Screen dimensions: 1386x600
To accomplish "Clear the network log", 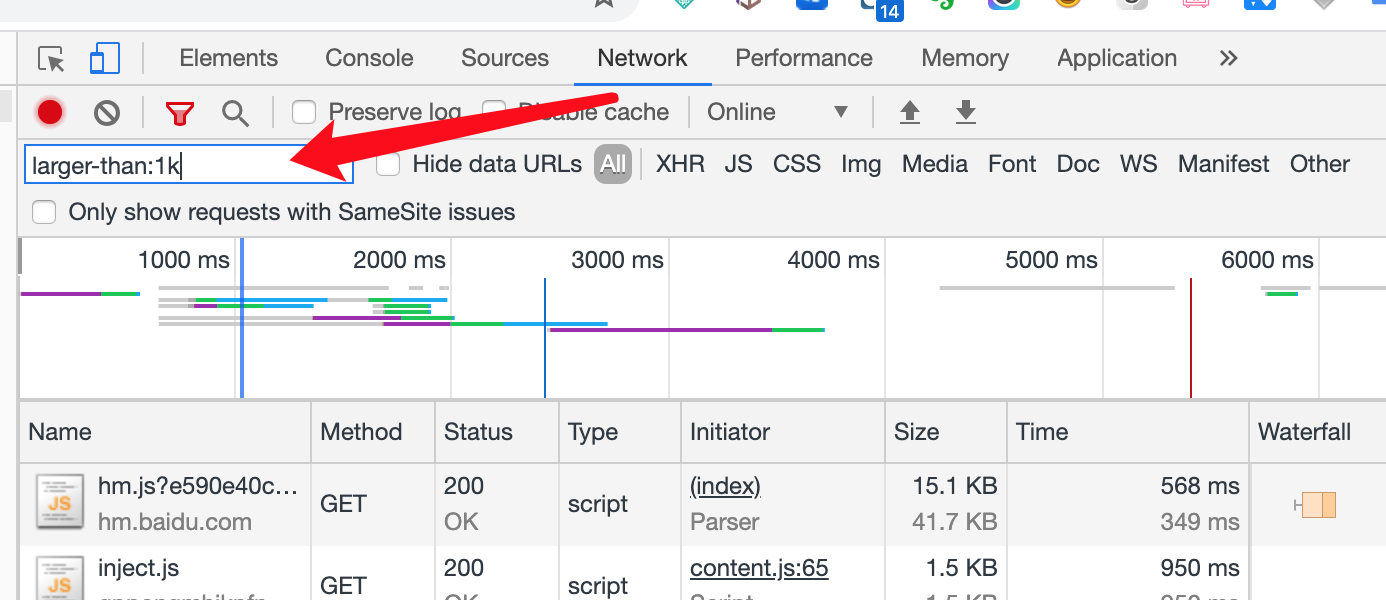I will point(107,113).
